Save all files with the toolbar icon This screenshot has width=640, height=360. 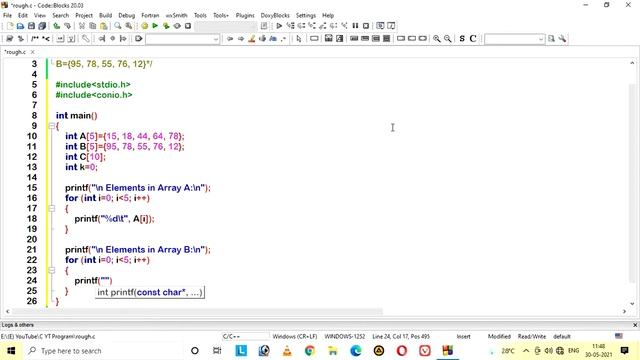click(x=42, y=26)
